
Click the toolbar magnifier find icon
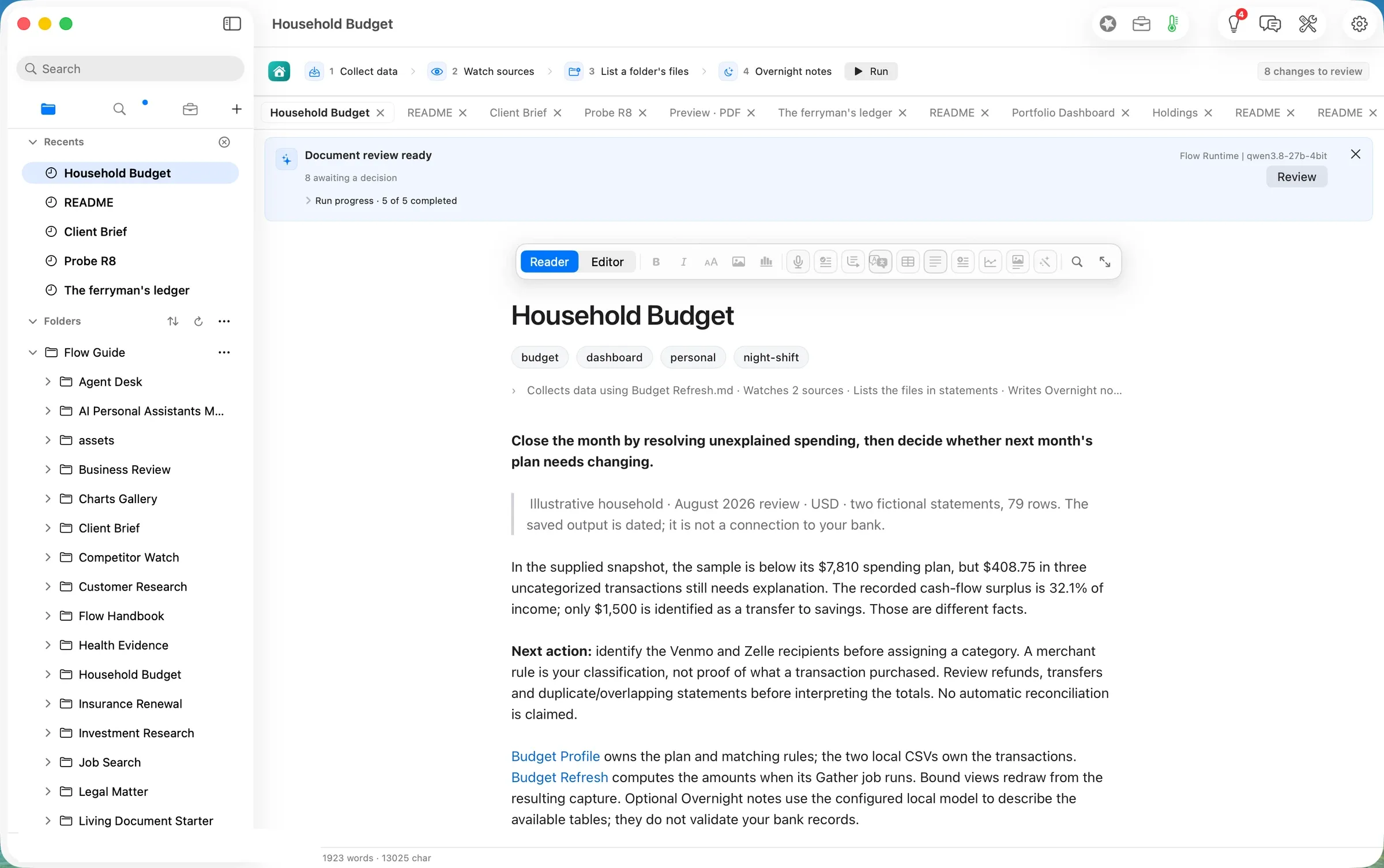[x=1077, y=262]
